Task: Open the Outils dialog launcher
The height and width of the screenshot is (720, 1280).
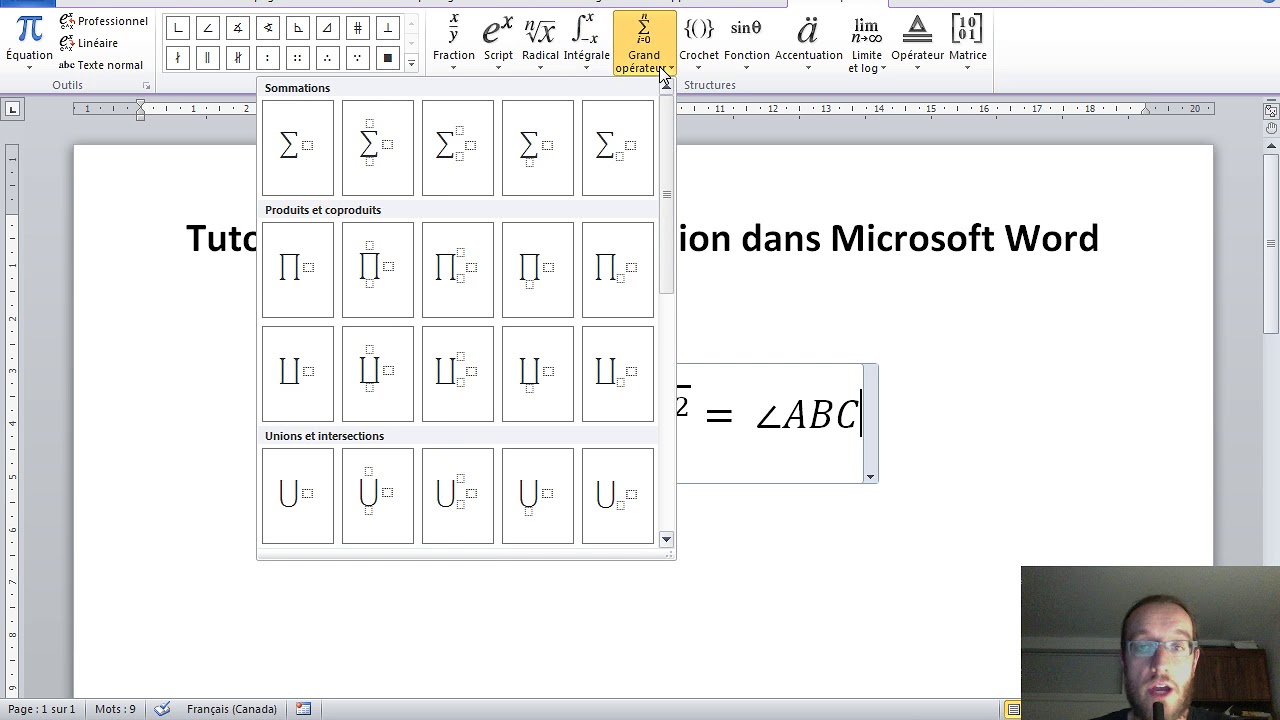Action: [x=146, y=86]
